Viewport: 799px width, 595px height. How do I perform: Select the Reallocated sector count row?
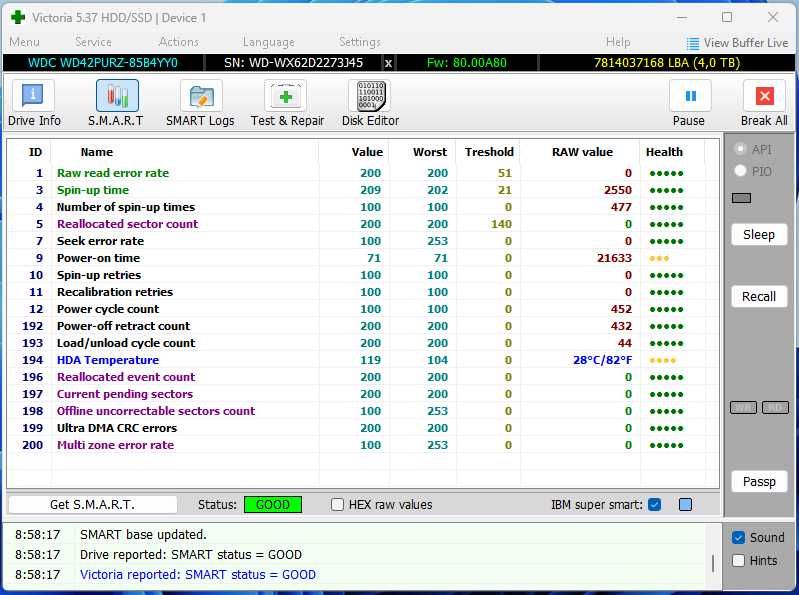[x=362, y=224]
